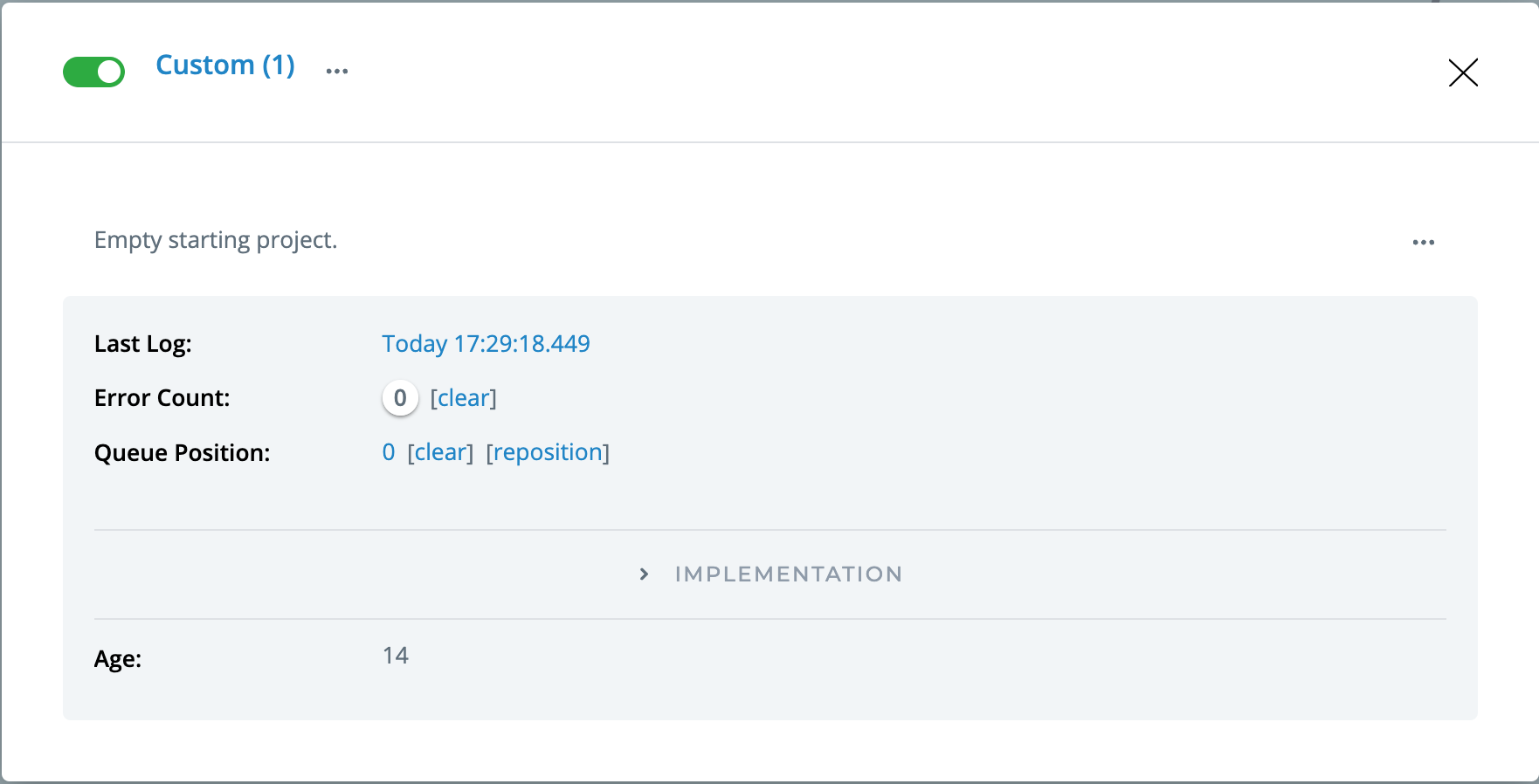
Task: Open the Custom (1) title link
Action: click(224, 65)
